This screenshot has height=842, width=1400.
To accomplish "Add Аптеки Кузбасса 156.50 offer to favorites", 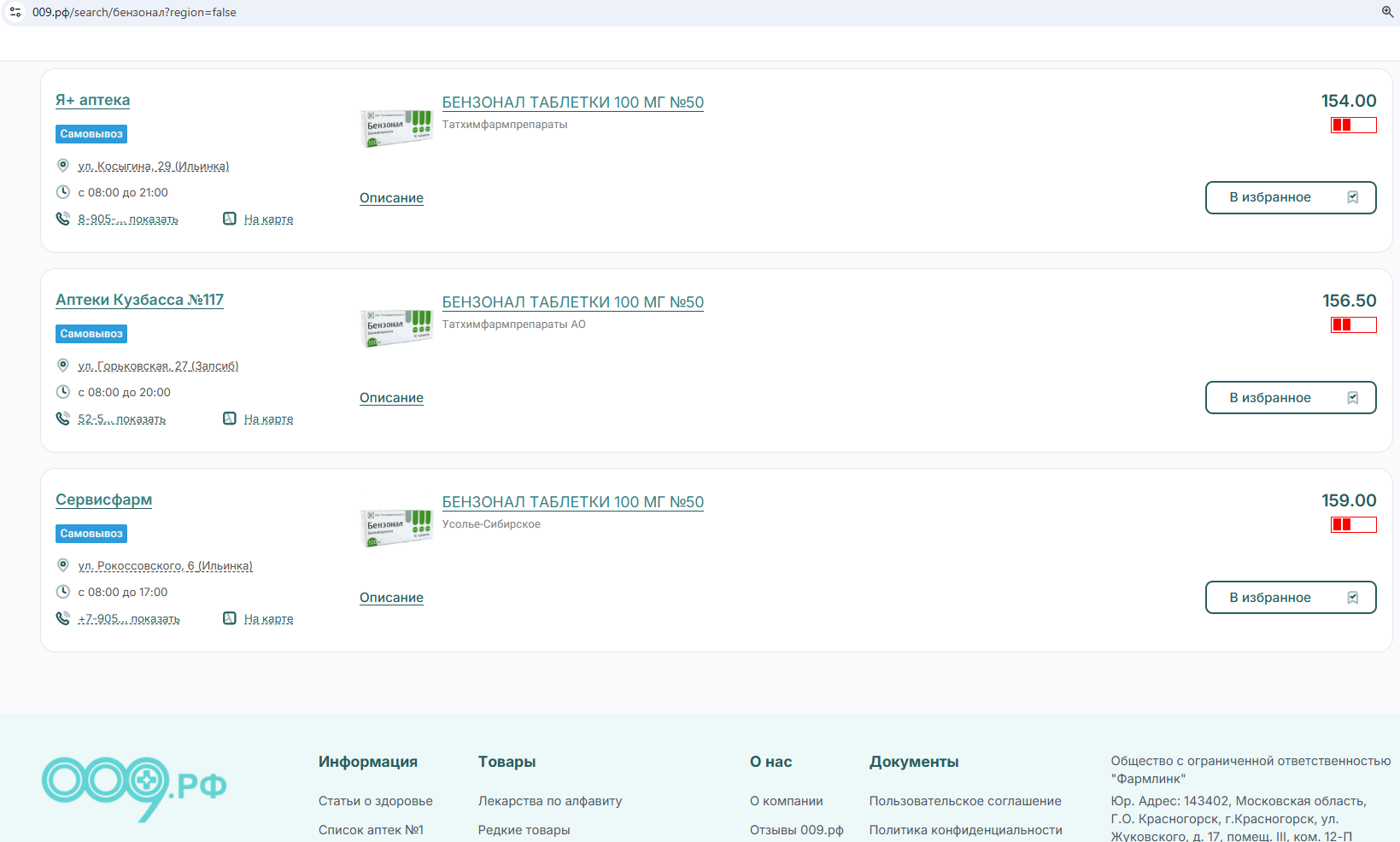I will tap(1290, 397).
